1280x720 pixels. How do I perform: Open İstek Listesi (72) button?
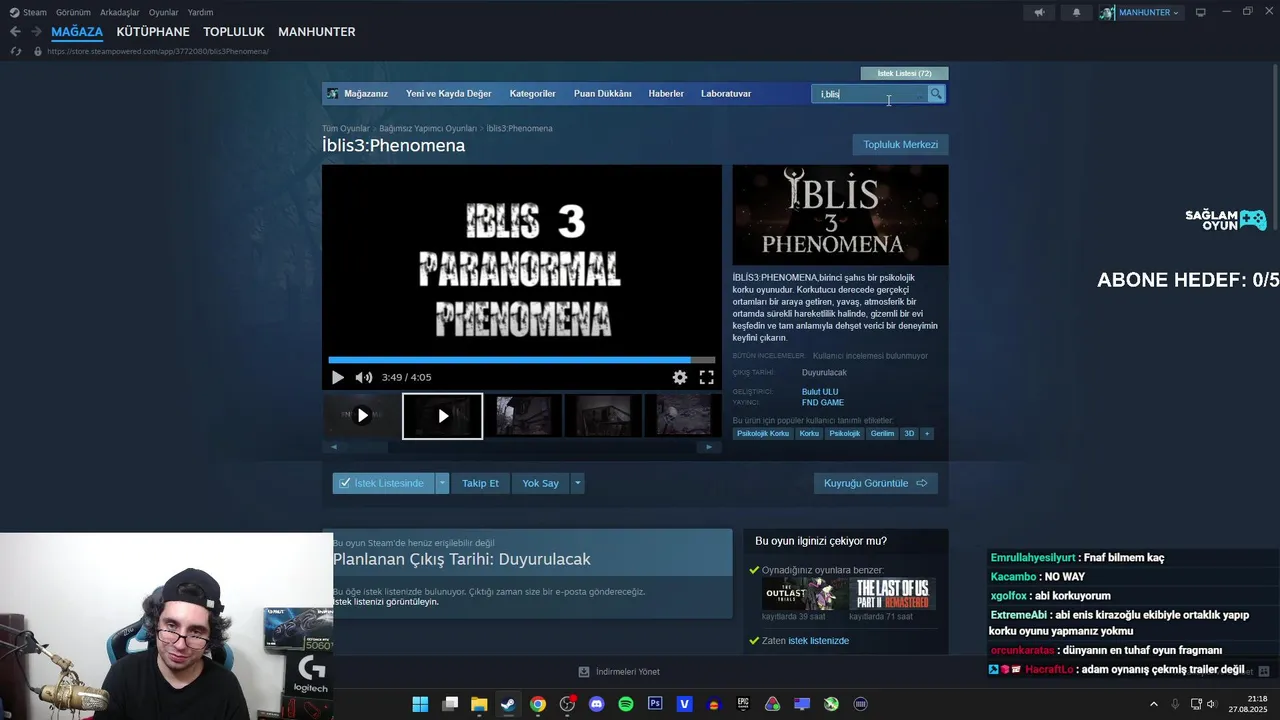click(905, 73)
